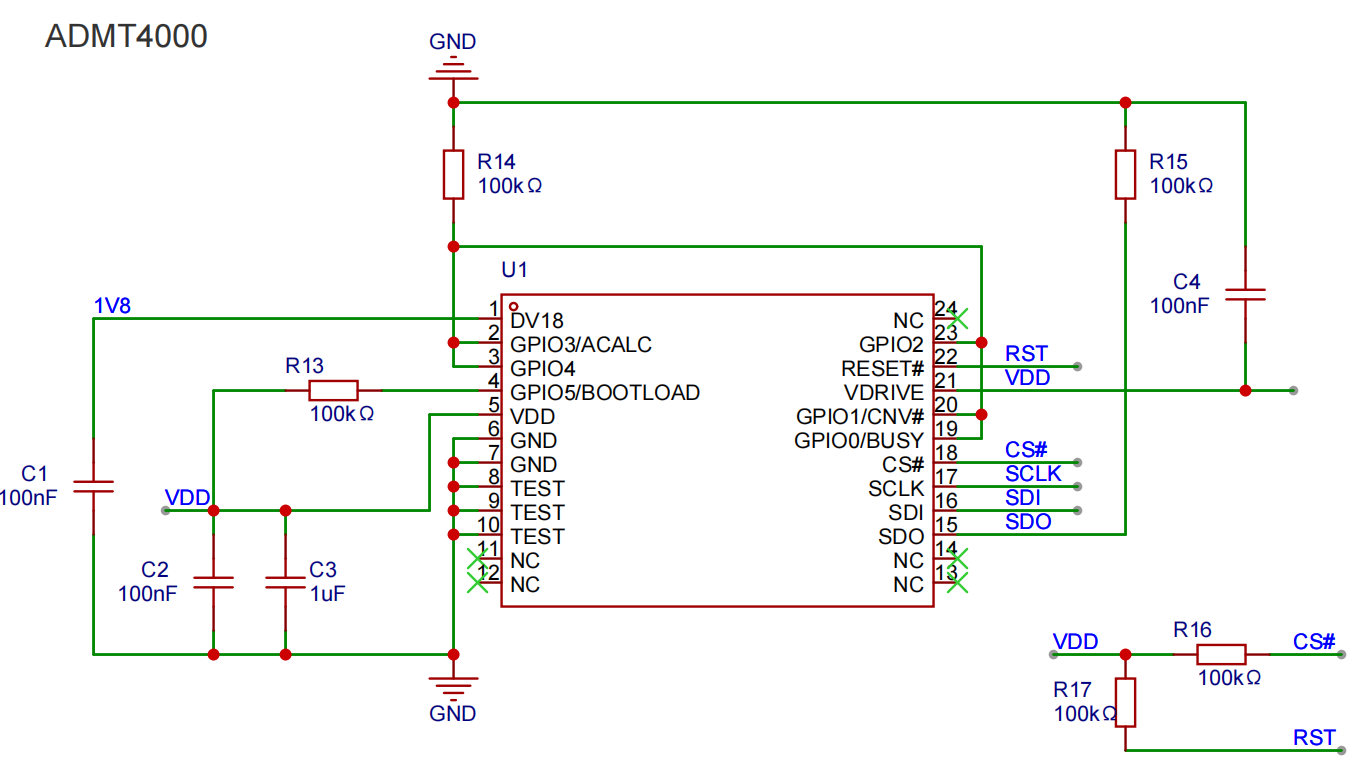Click the C1 designator text
Image resolution: width=1359 pixels, height=782 pixels.
(35, 473)
